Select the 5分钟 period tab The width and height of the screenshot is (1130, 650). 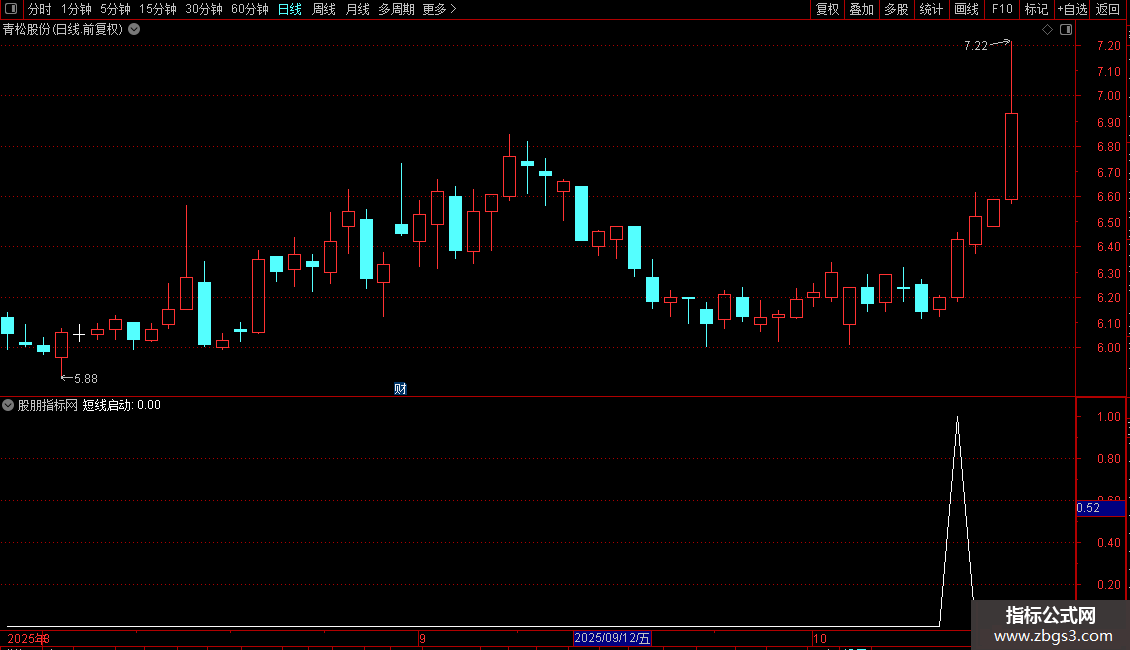click(115, 9)
